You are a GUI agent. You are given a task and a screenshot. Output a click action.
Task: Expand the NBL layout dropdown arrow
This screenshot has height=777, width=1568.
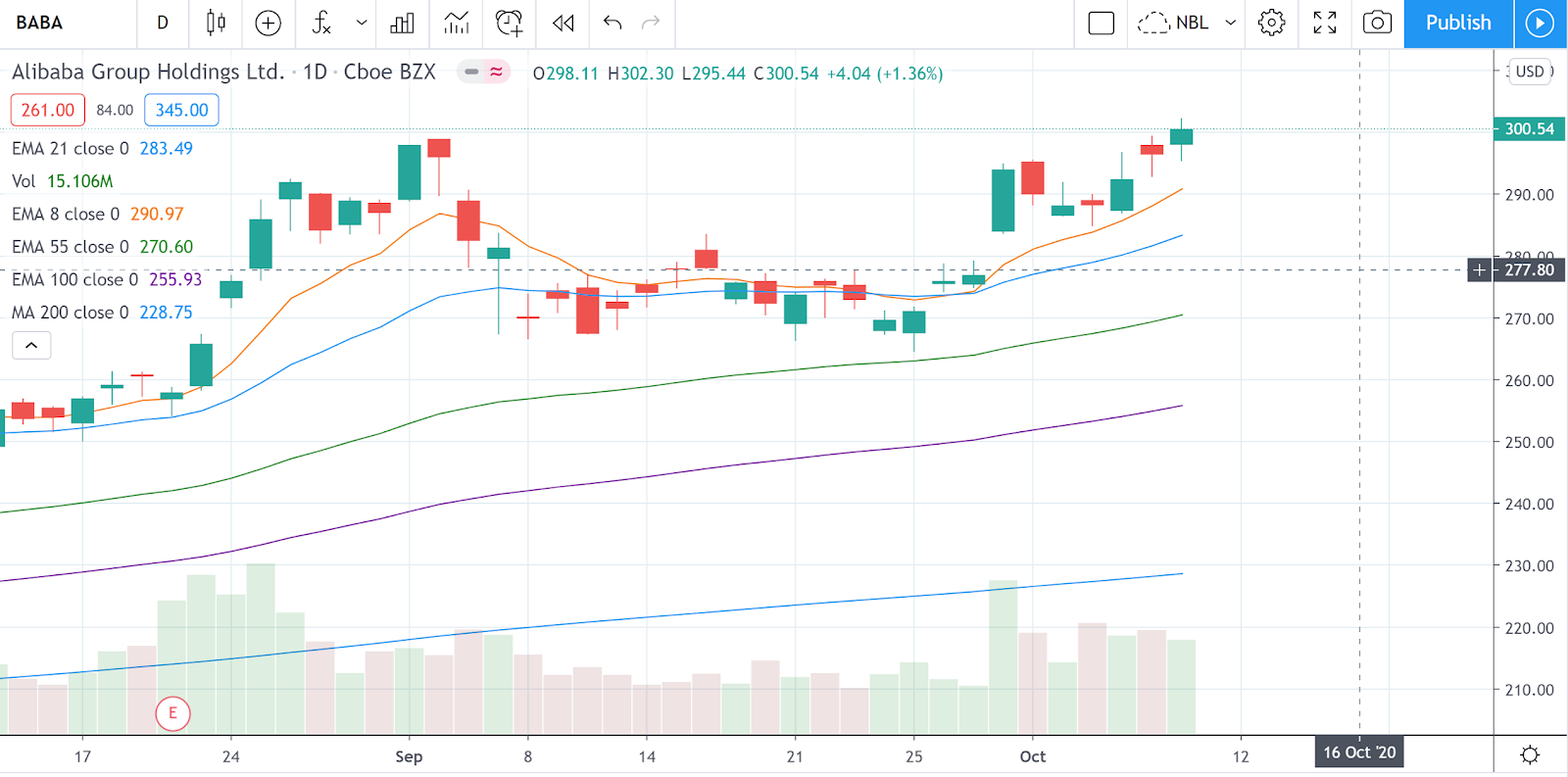(1231, 23)
